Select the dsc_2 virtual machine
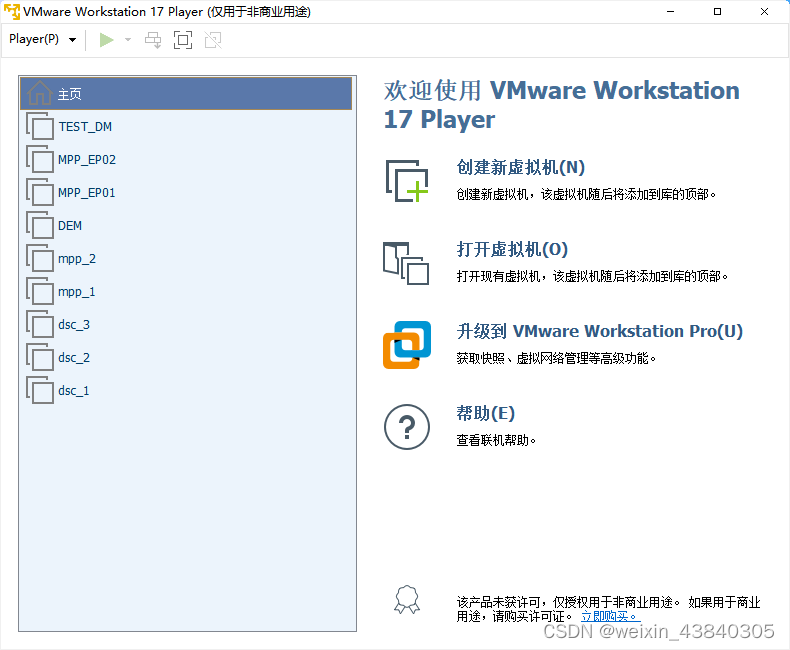 [x=186, y=358]
